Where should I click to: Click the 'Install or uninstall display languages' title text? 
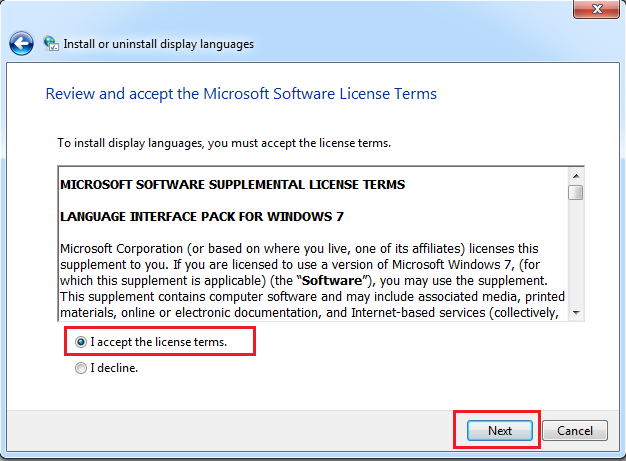click(x=158, y=44)
